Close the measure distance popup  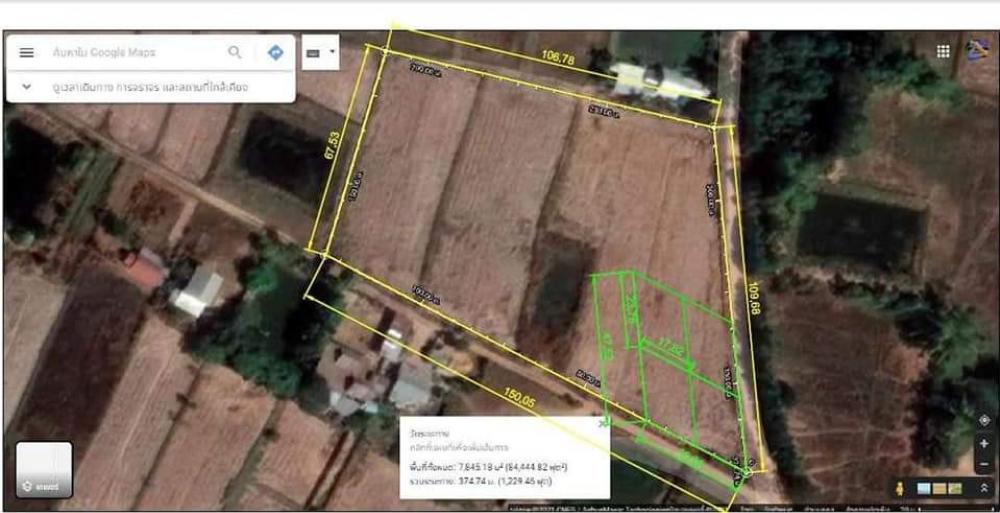(601, 424)
